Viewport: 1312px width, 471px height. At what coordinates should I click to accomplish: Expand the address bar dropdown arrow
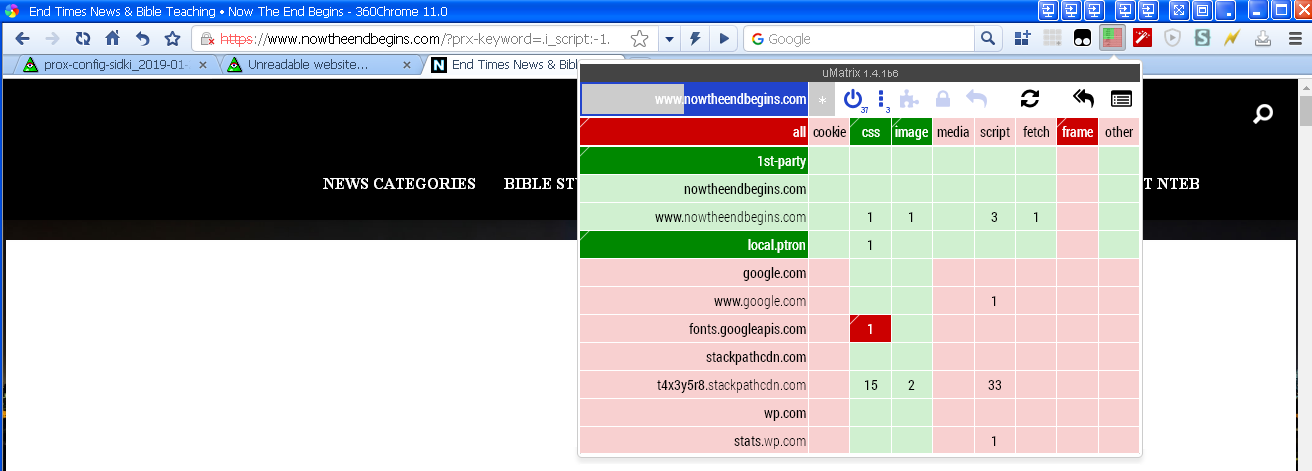click(669, 39)
